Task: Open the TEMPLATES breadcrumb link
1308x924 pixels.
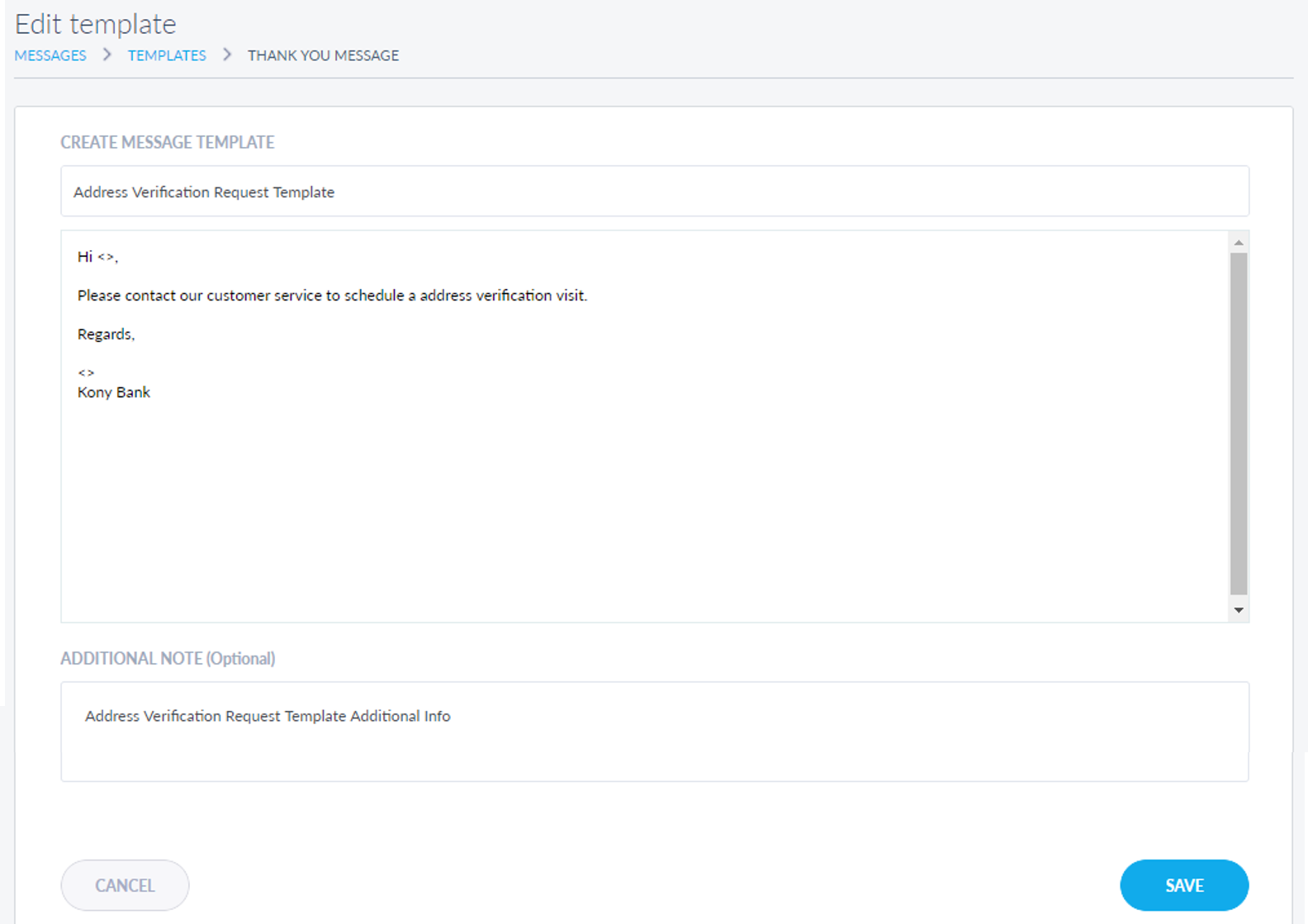Action: (167, 55)
